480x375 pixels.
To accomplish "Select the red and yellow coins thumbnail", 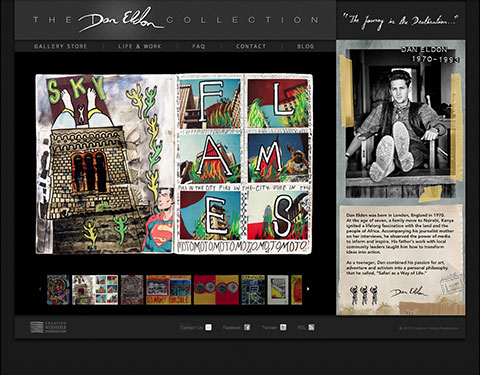I will tap(216, 290).
